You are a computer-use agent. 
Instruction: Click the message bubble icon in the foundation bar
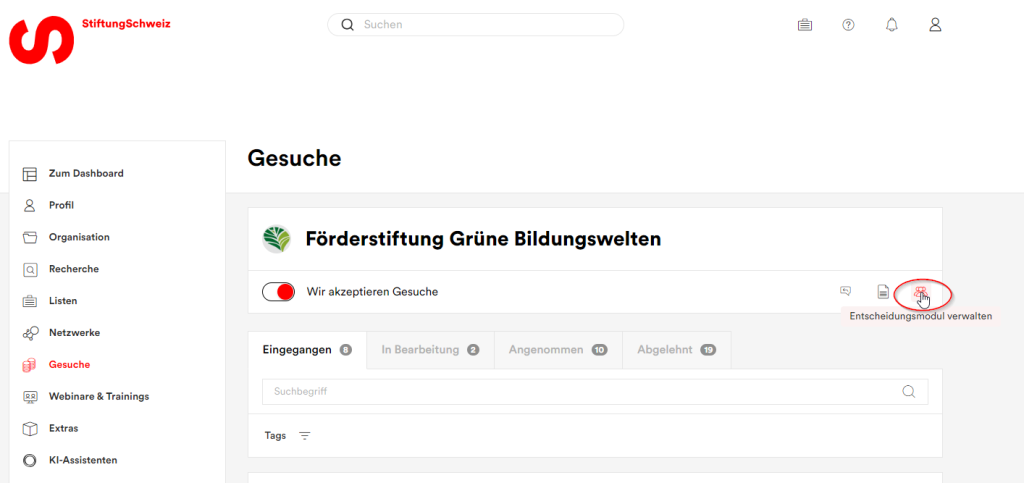[845, 291]
